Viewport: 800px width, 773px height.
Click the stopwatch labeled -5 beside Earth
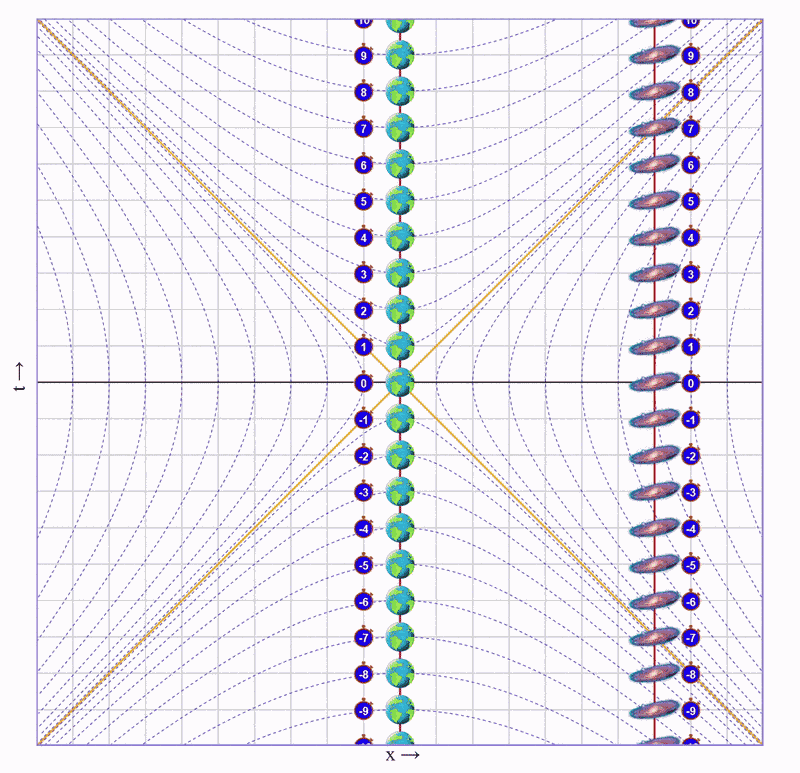click(x=364, y=564)
